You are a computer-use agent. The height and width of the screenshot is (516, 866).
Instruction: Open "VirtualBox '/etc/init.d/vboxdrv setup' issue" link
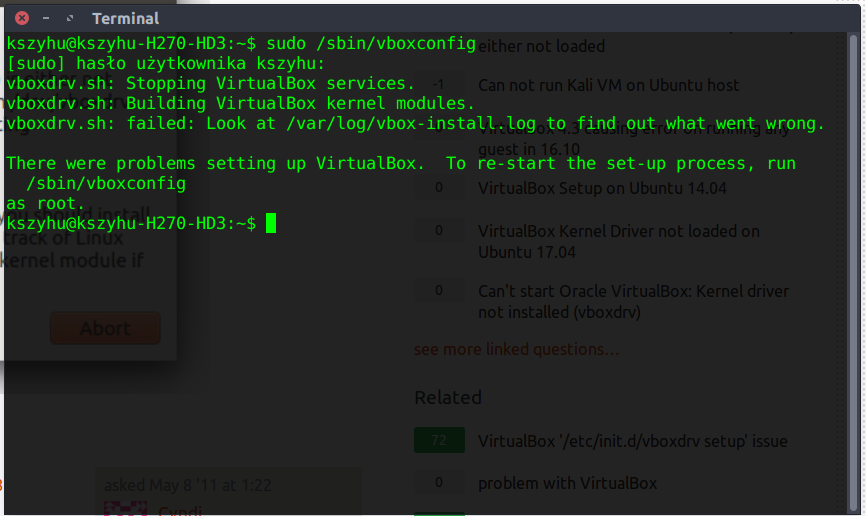pyautogui.click(x=632, y=441)
